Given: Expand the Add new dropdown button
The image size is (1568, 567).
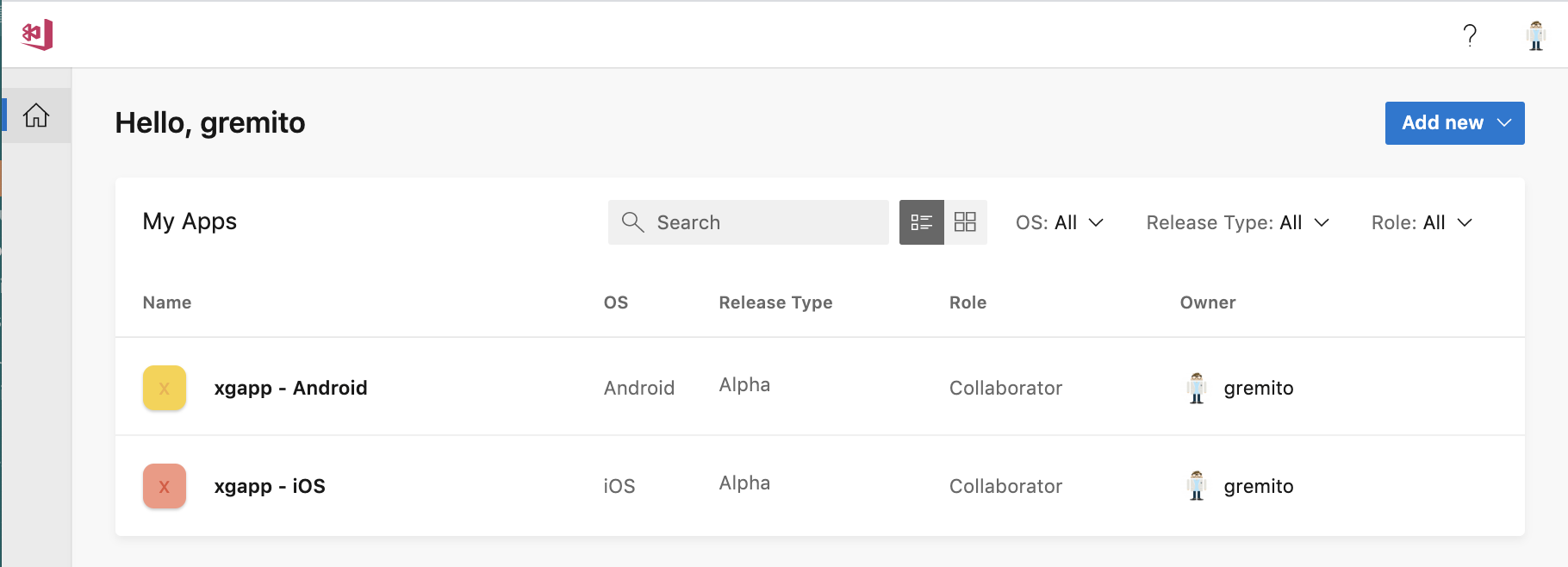Looking at the screenshot, I should tap(1454, 123).
